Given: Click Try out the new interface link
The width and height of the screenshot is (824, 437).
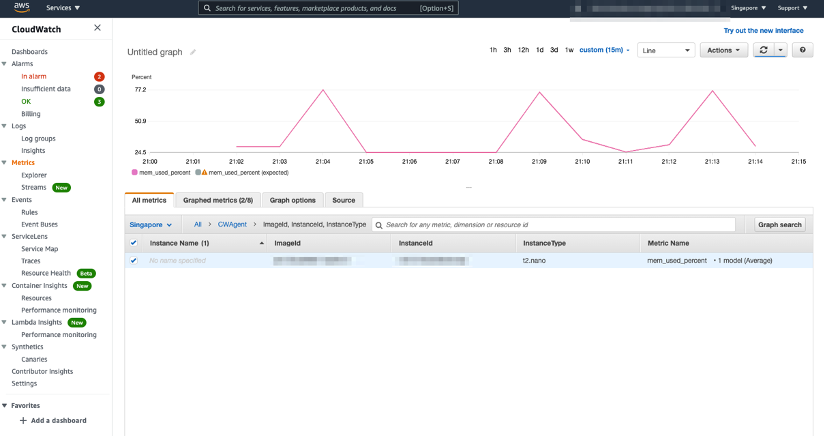Looking at the screenshot, I should [x=764, y=30].
